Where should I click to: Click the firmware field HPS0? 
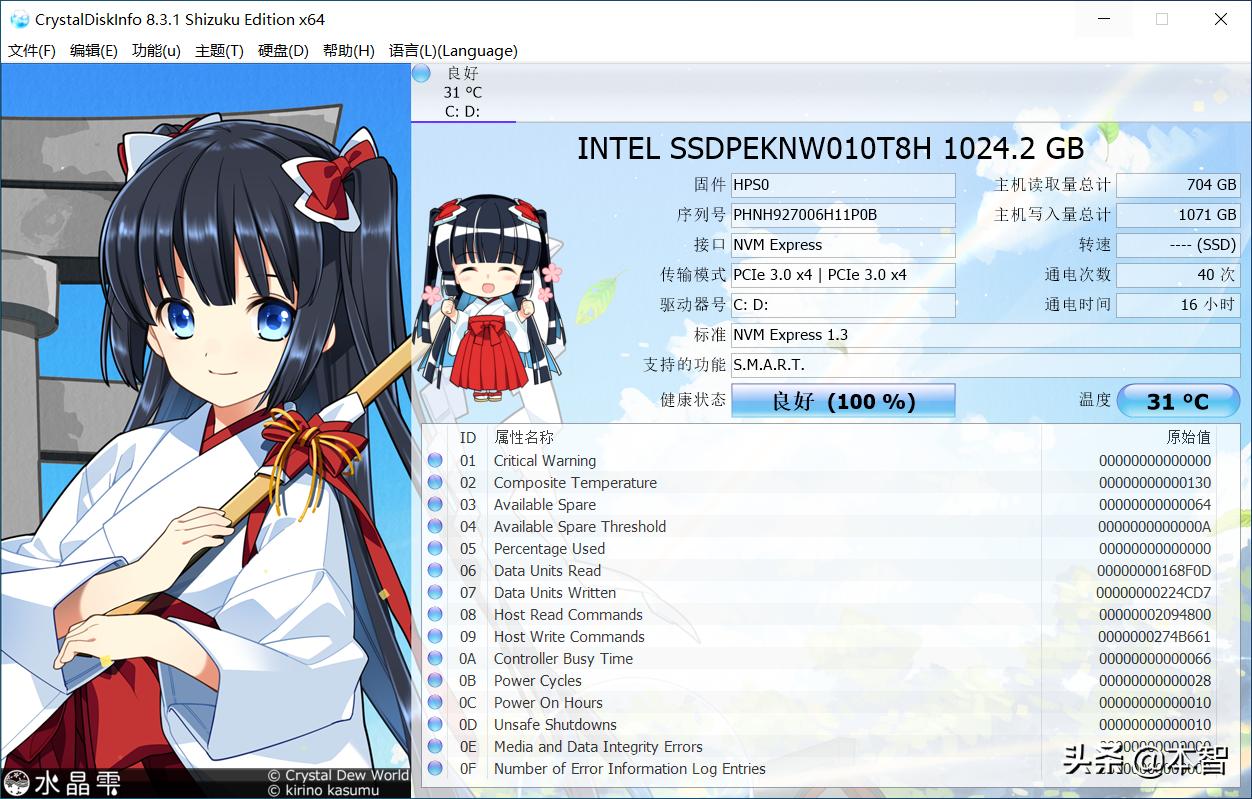(843, 185)
